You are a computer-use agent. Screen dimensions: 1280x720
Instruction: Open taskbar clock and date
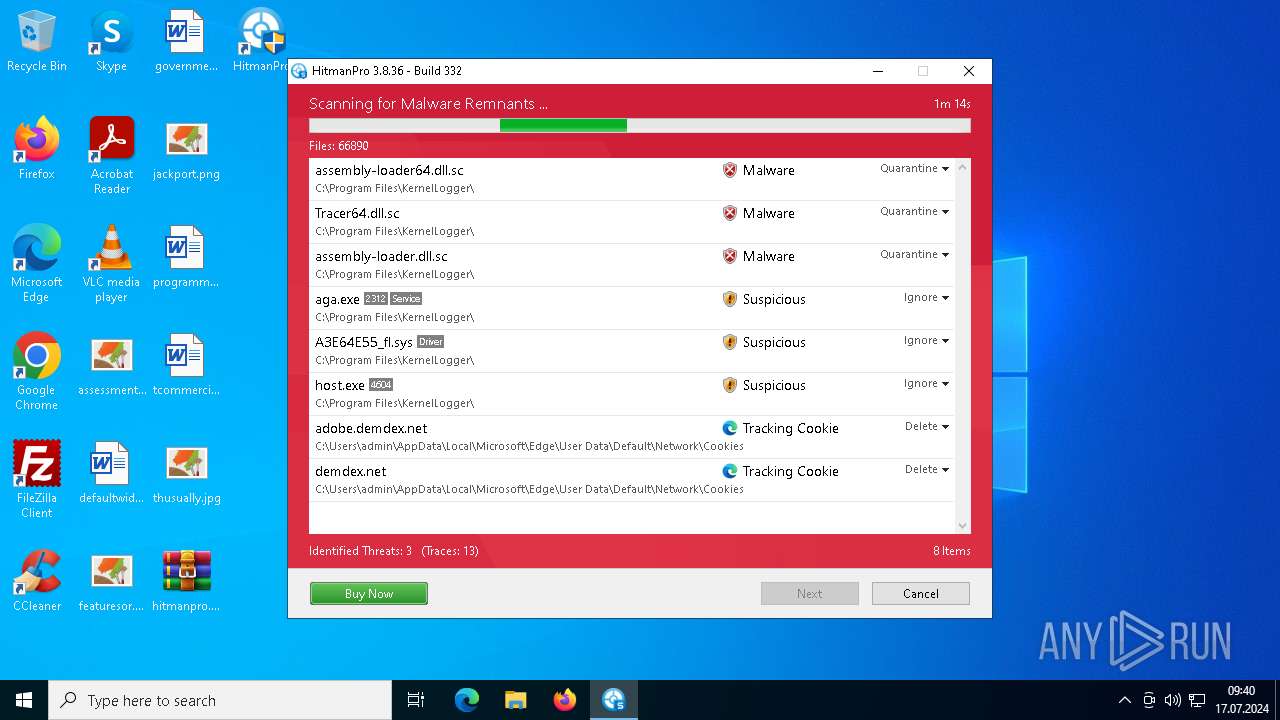point(1241,700)
